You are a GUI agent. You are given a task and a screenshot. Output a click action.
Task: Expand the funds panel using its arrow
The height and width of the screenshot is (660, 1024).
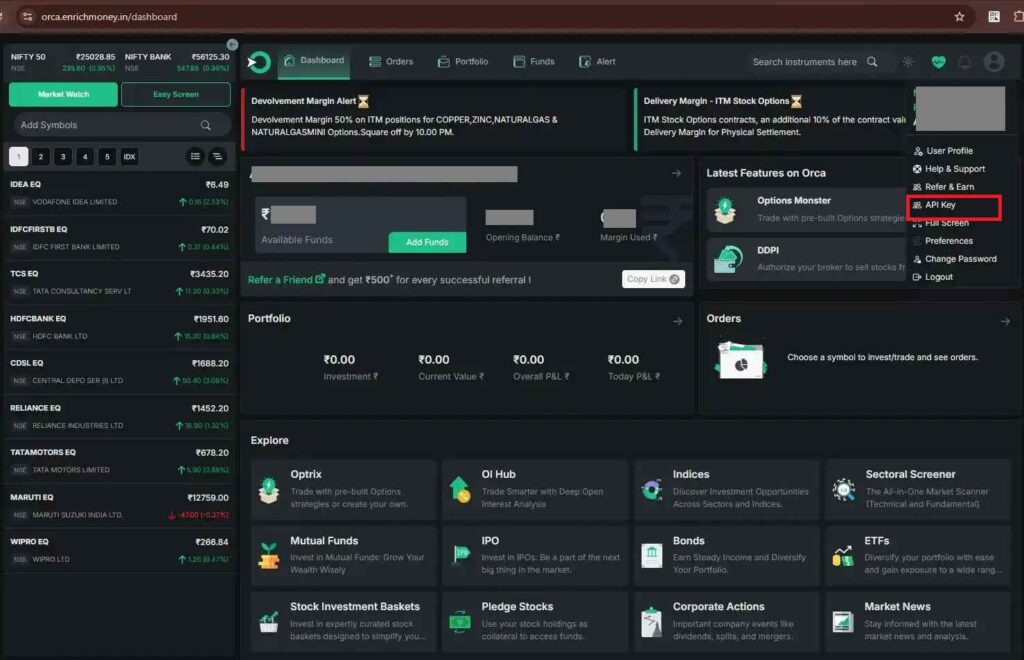pyautogui.click(x=677, y=174)
